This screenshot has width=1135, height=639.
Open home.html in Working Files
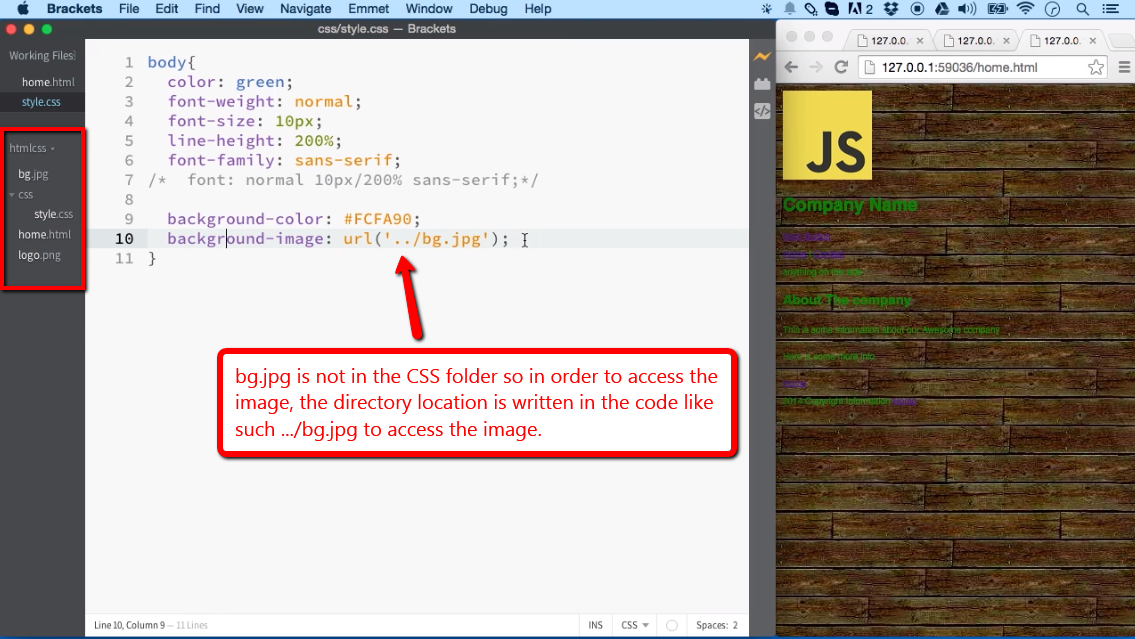48,82
